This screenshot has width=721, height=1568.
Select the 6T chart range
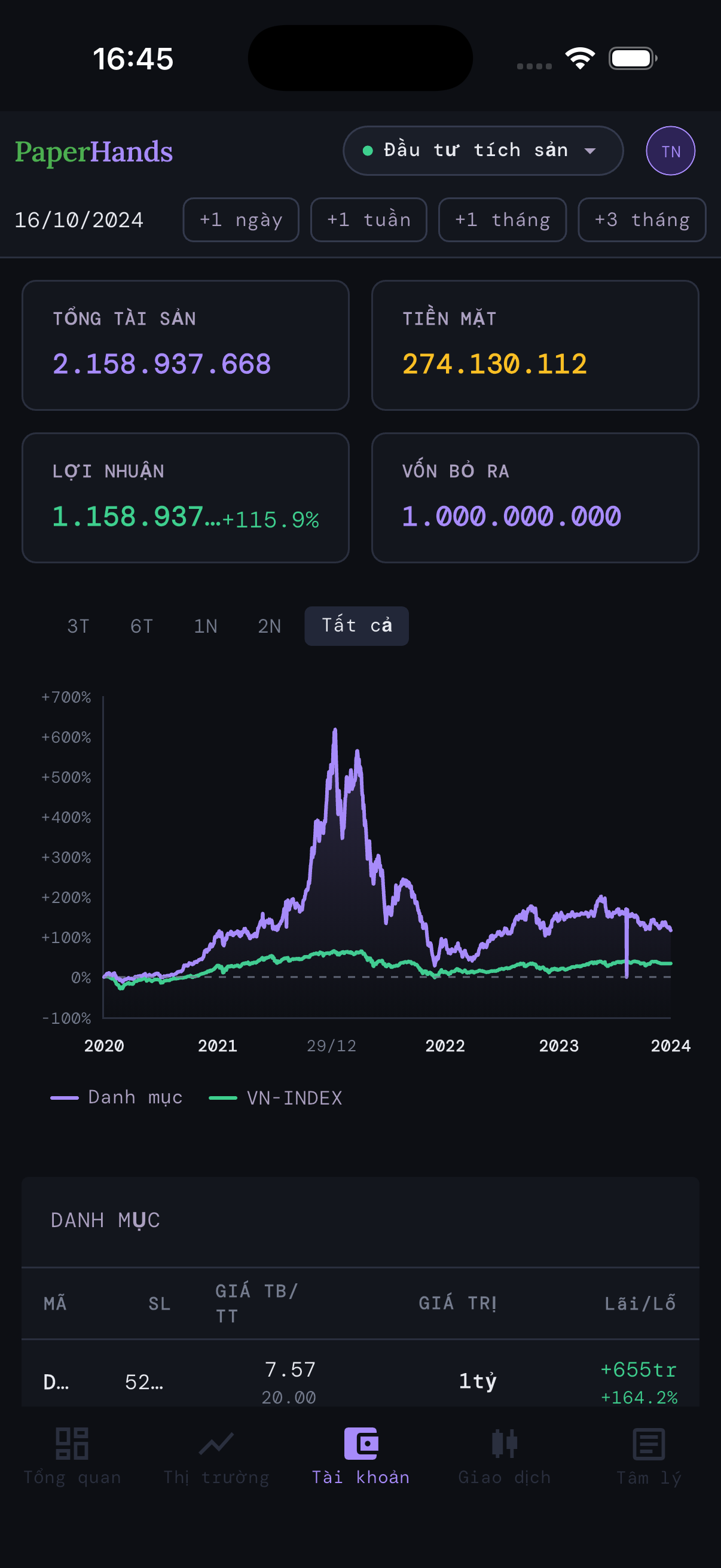click(x=142, y=626)
